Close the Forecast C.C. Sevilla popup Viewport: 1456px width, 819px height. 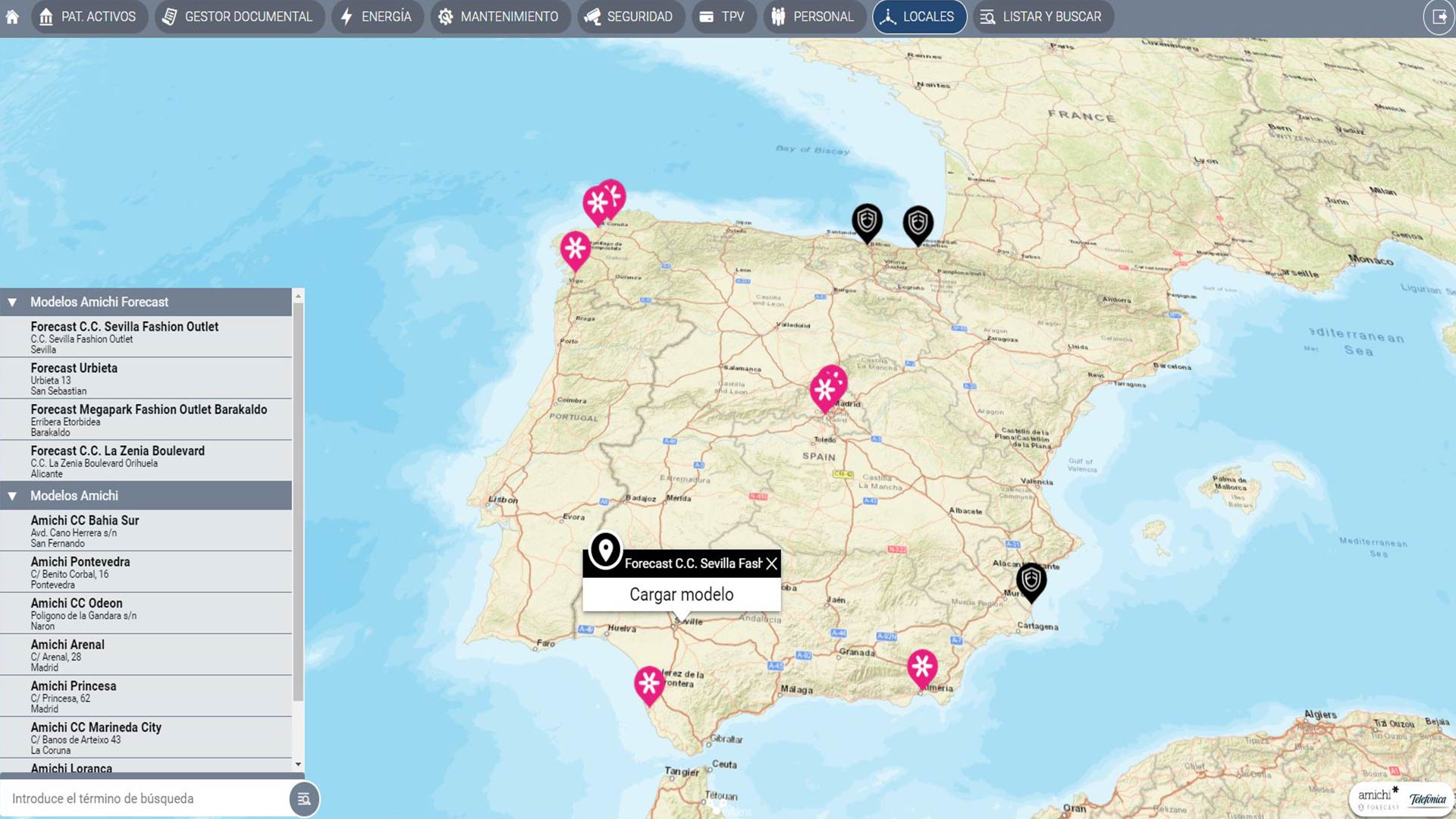771,563
